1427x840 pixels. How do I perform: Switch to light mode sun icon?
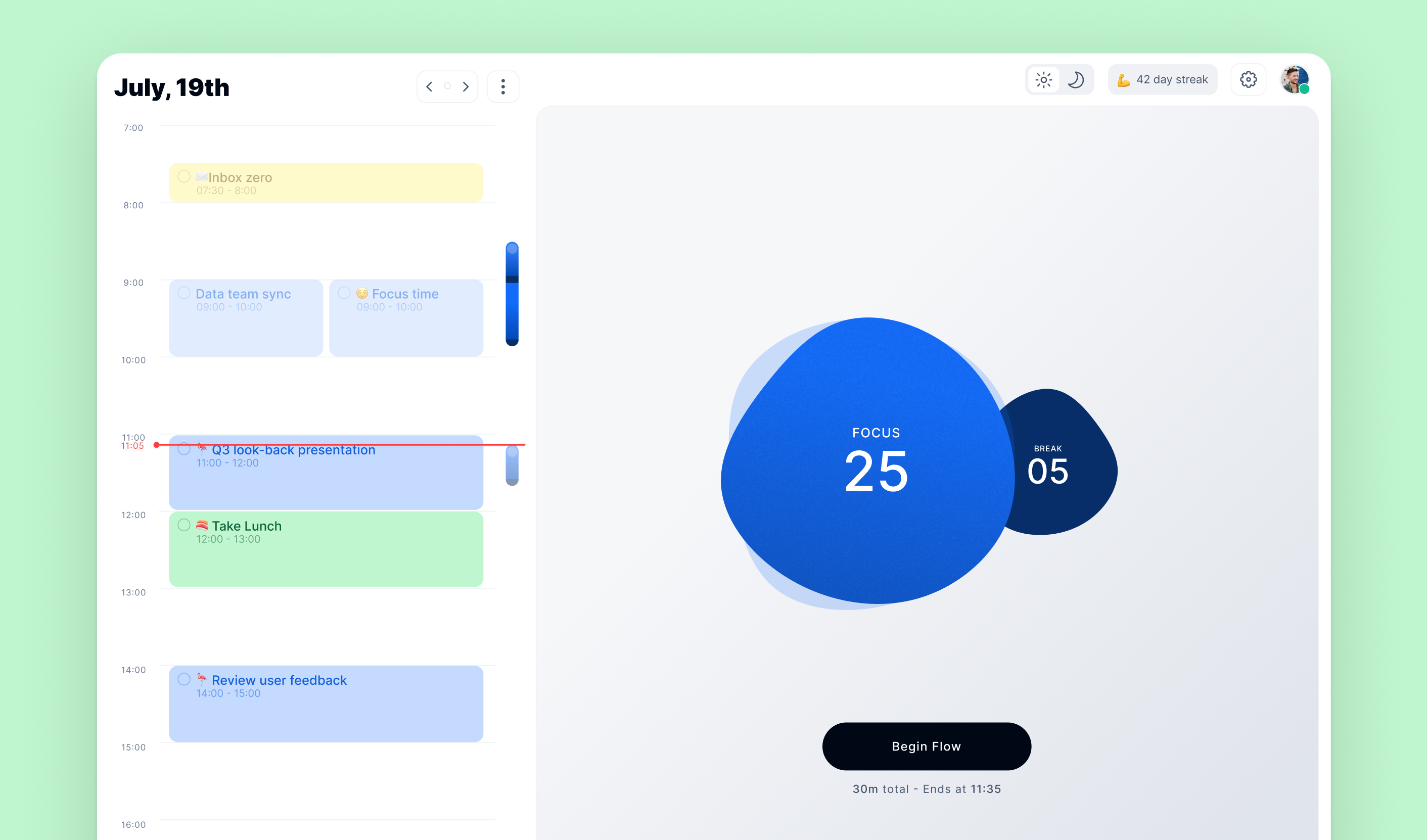(x=1043, y=80)
